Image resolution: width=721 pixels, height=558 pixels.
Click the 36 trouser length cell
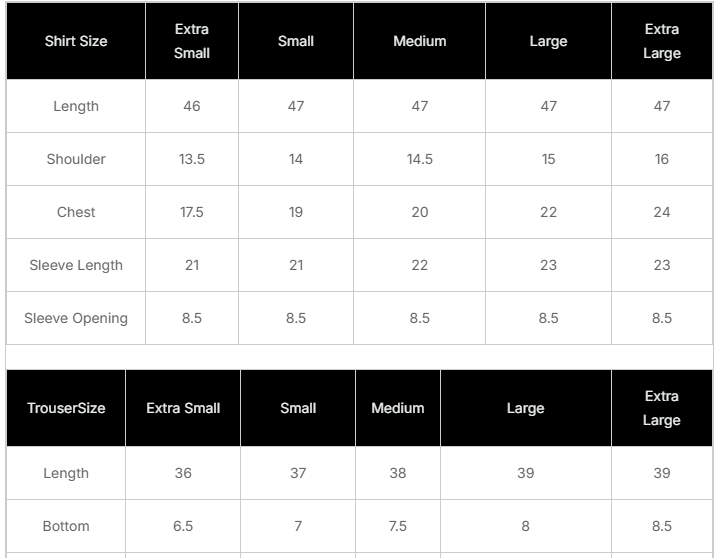click(183, 473)
